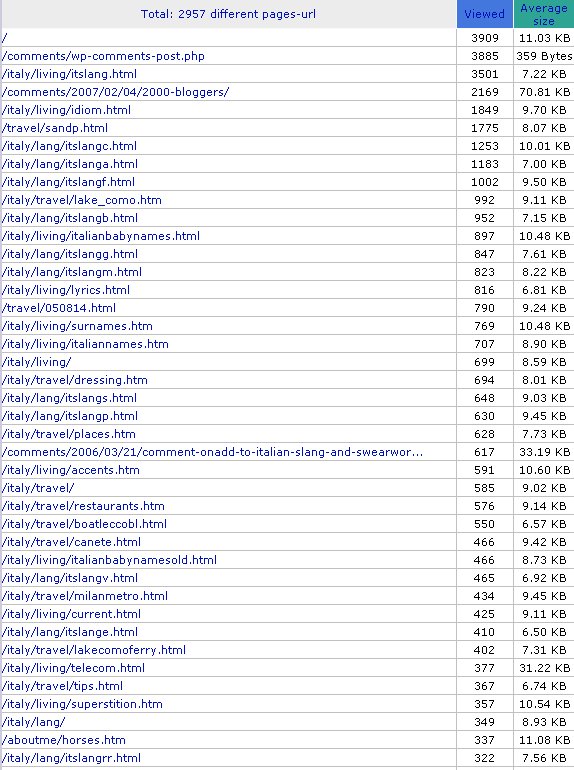Screen dimensions: 574x770
Task: Open /italy/travel/restaurants.htm link
Action: click(x=83, y=506)
